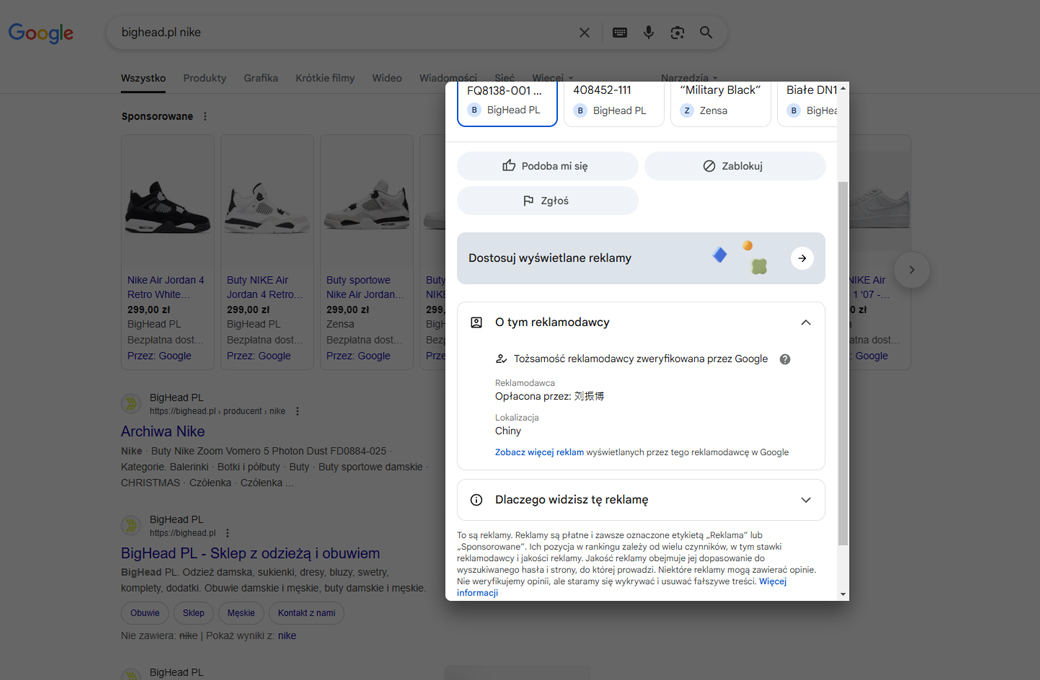Image resolution: width=1040 pixels, height=680 pixels.
Task: Start voice search with the microphone icon
Action: tap(649, 33)
